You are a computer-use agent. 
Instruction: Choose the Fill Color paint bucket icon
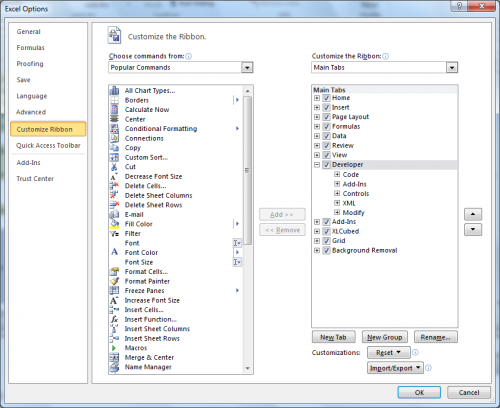(x=114, y=224)
